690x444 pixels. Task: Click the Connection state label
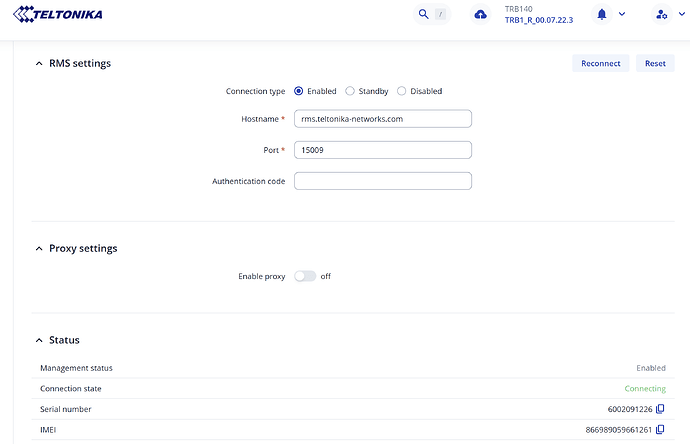70,389
